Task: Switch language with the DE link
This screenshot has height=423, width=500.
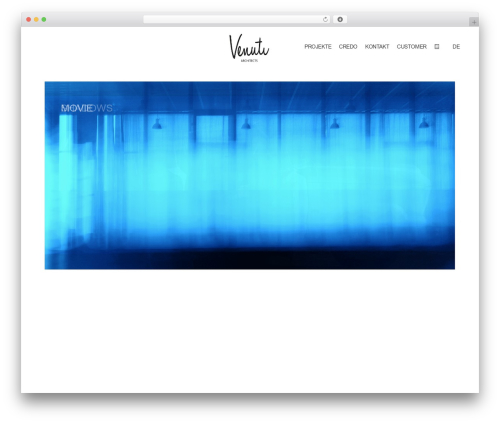Action: pyautogui.click(x=456, y=47)
